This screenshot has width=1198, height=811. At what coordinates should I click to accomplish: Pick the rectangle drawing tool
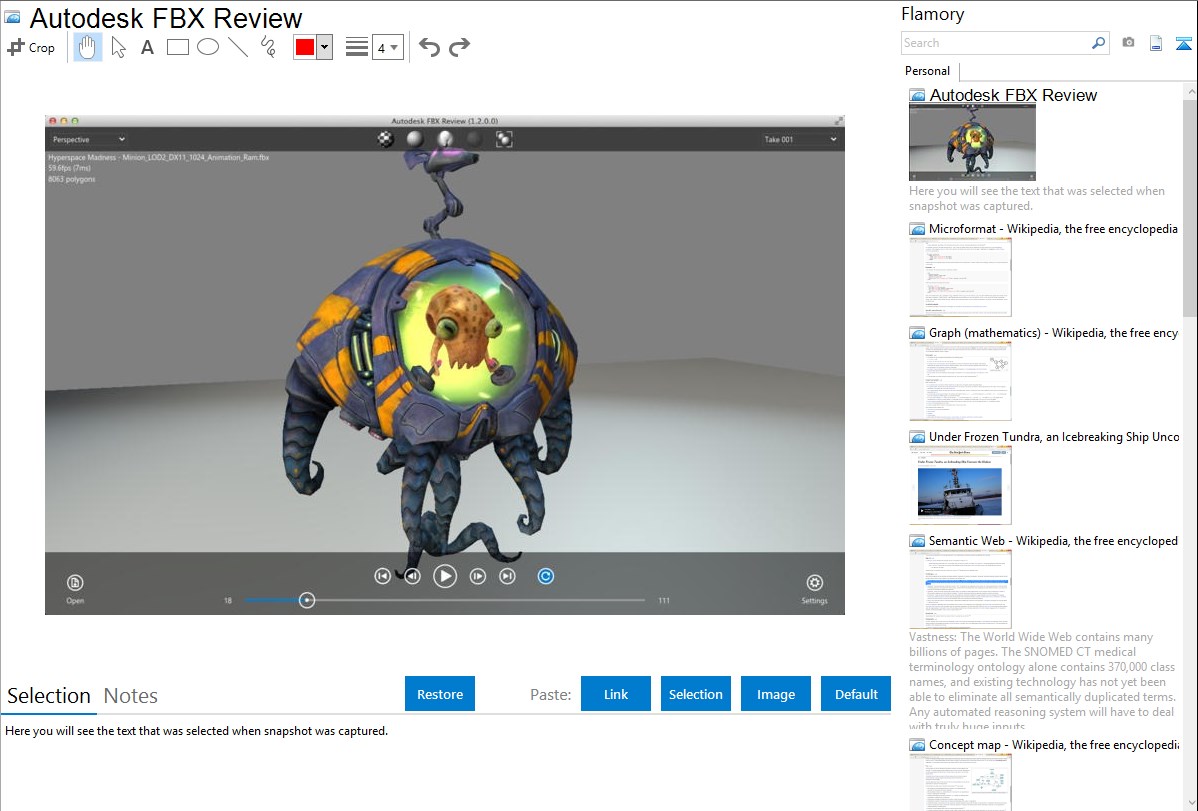tap(177, 47)
